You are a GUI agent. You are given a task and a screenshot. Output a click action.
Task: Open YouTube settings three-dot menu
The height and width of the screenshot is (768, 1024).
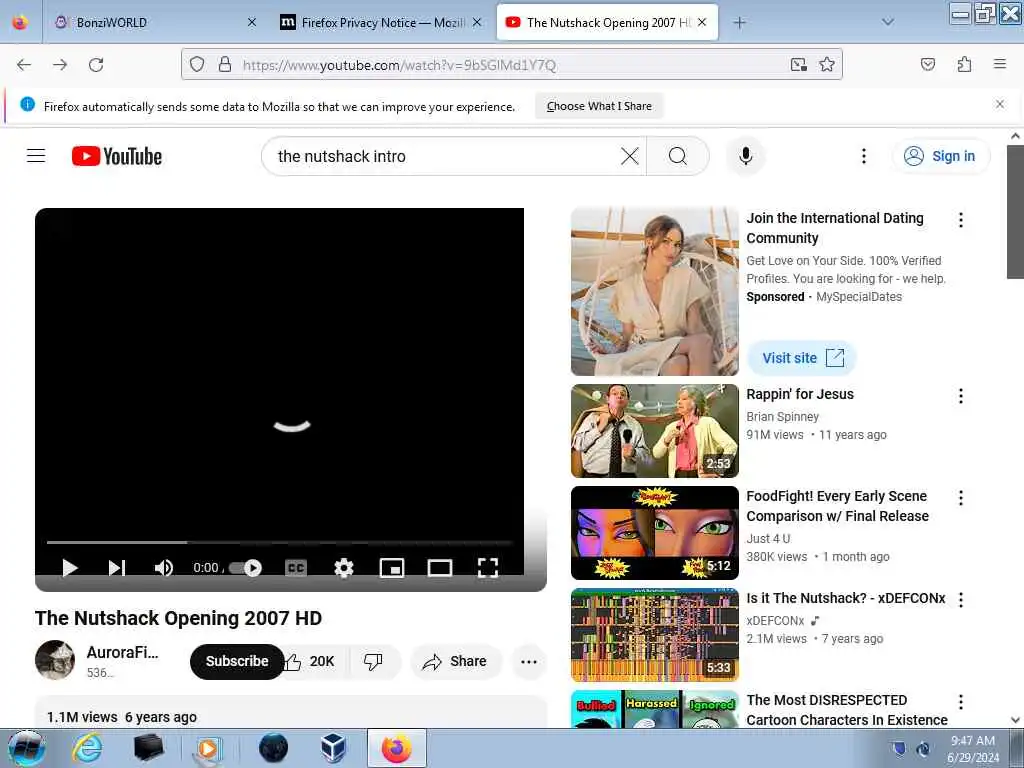click(863, 156)
